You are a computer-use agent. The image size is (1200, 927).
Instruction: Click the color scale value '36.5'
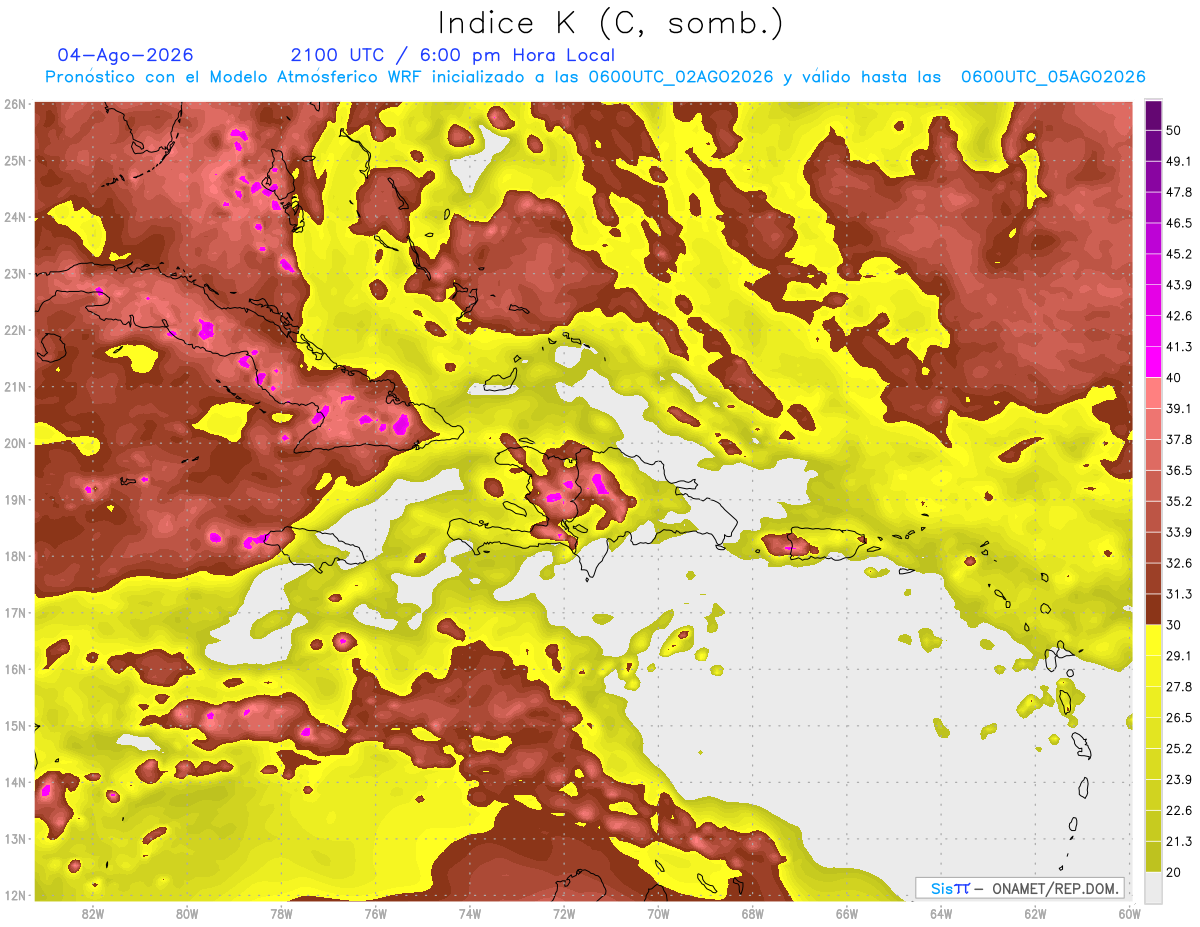point(1180,470)
